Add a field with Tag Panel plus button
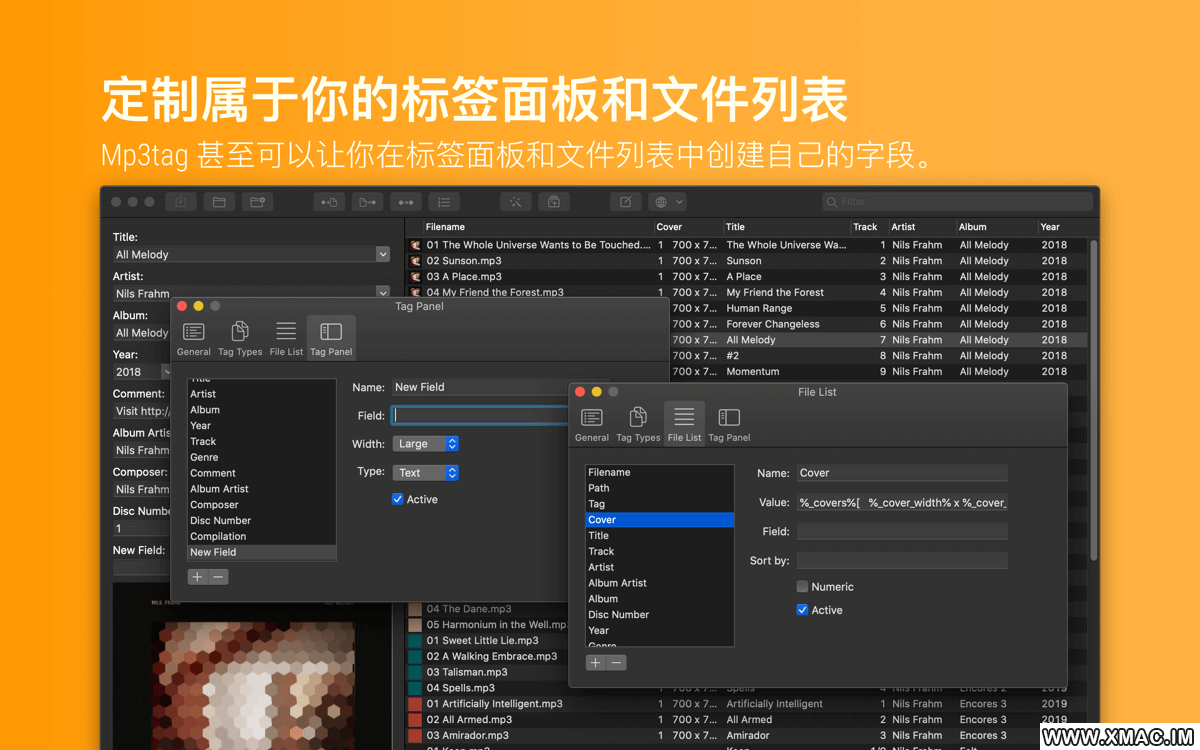1200x750 pixels. coord(197,577)
